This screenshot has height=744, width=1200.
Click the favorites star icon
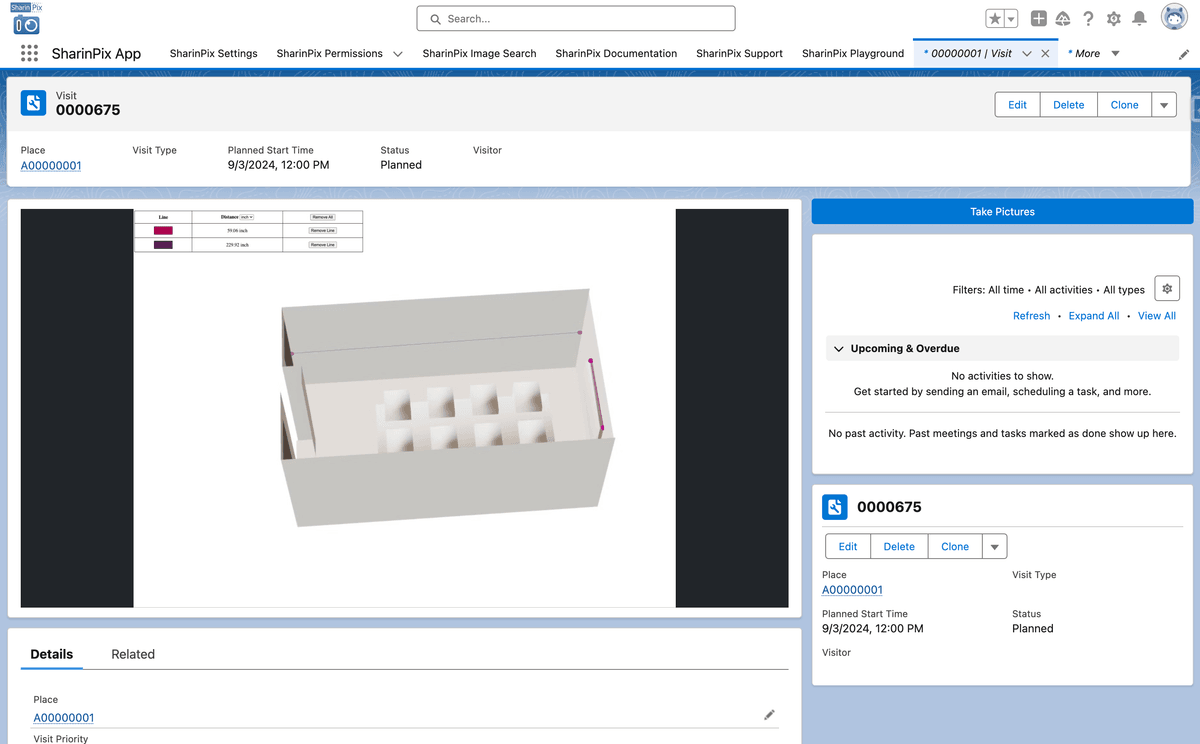pos(994,19)
